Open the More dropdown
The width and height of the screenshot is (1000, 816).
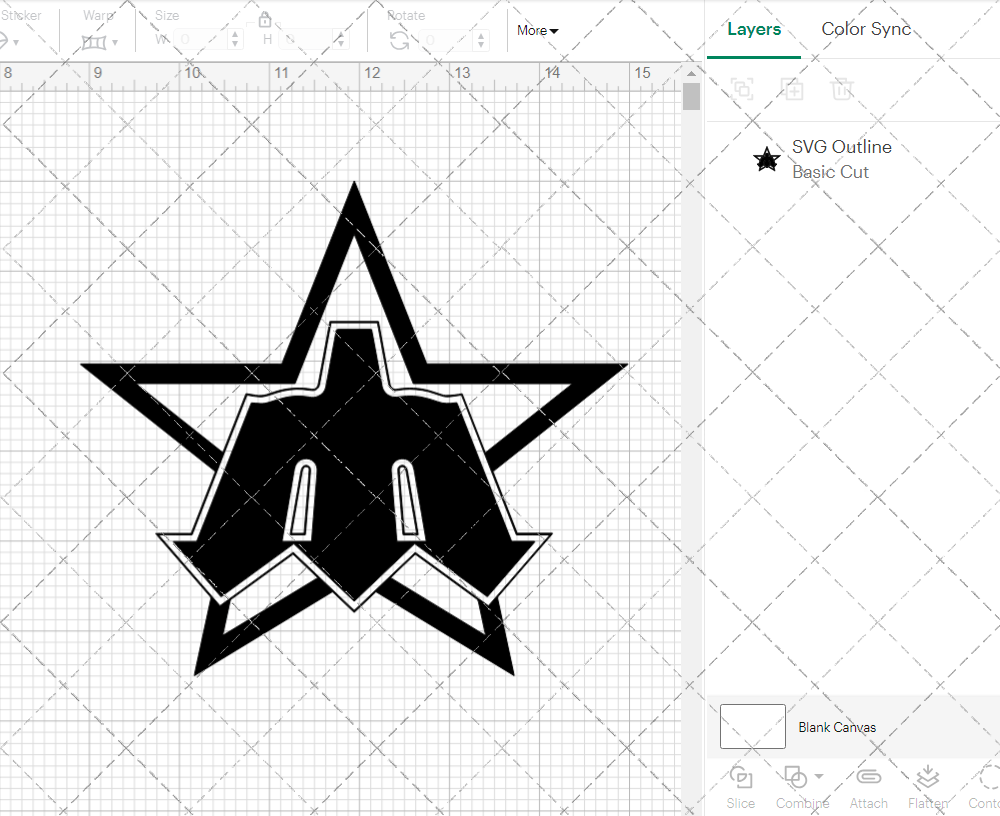click(537, 31)
